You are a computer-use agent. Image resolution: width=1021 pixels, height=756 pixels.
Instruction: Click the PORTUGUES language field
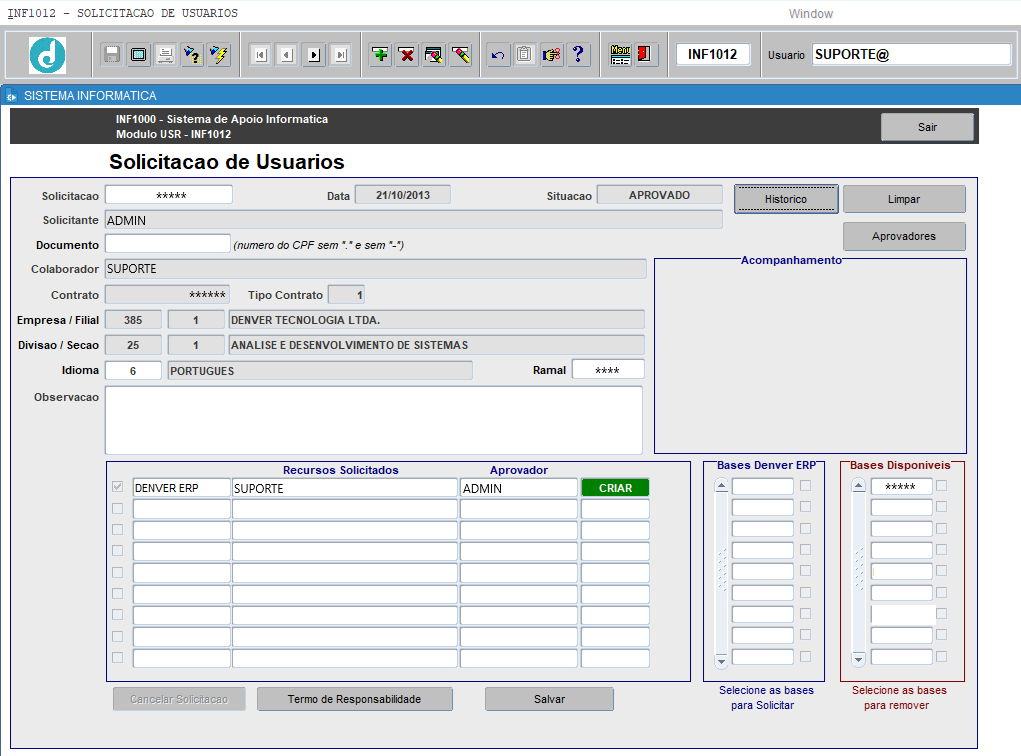pyautogui.click(x=320, y=371)
